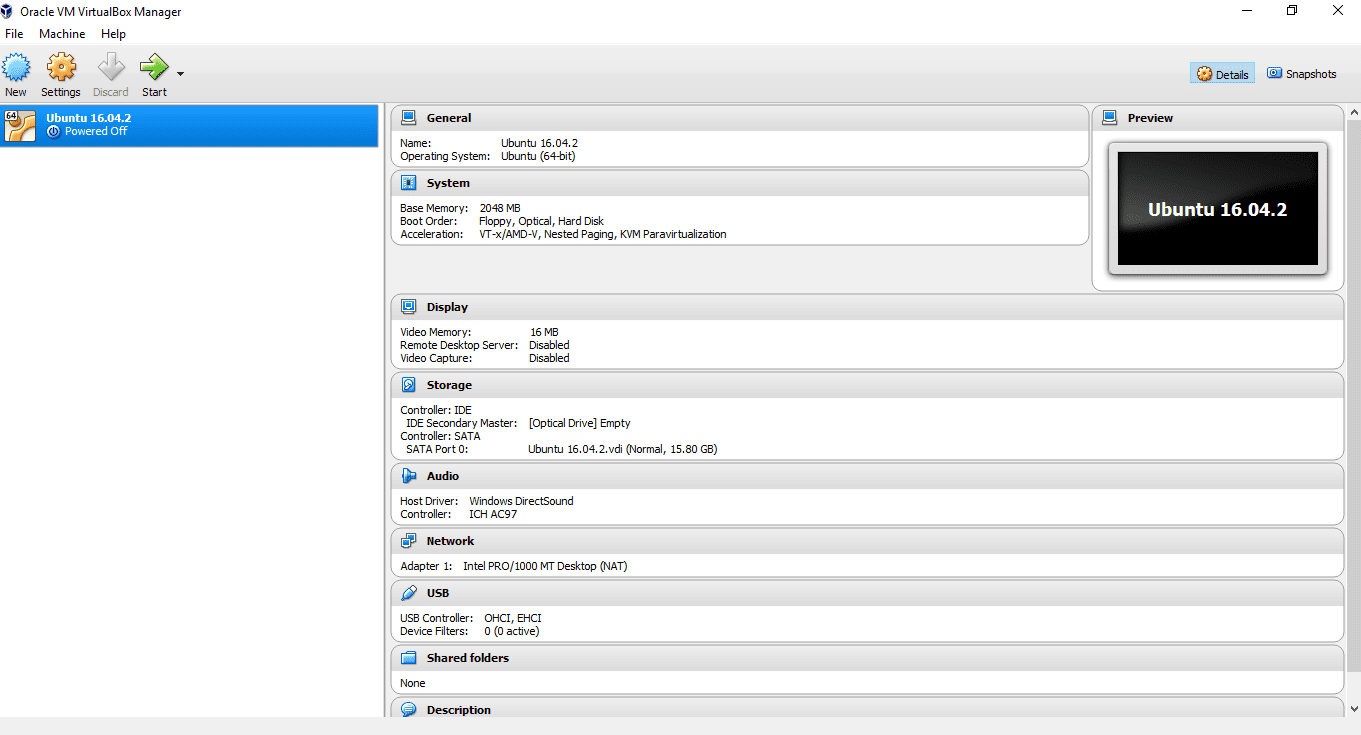This screenshot has height=735, width=1361.
Task: Switch to the Snapshots view
Action: (1301, 74)
